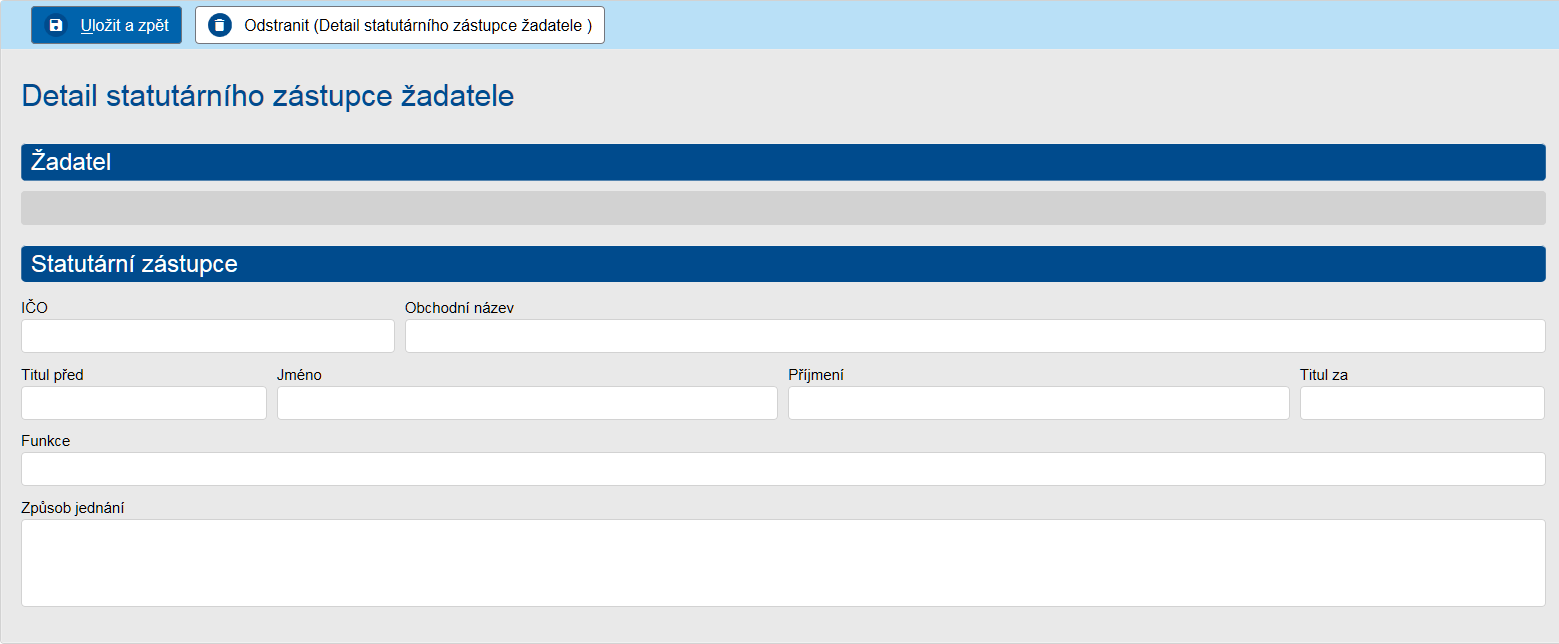1559x644 pixels.
Task: Click the Obchodní název field
Action: coord(973,335)
